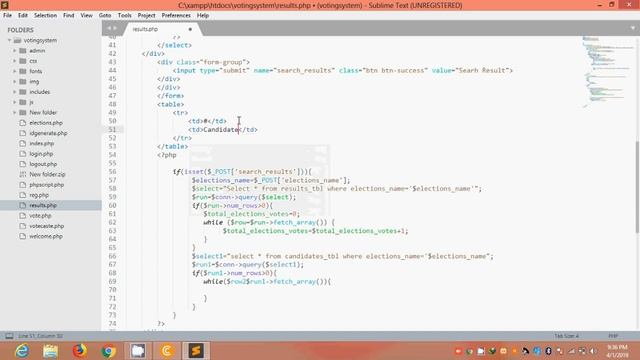Collapse the votingsystem root folder
This screenshot has width=640, height=360.
[x=9, y=40]
